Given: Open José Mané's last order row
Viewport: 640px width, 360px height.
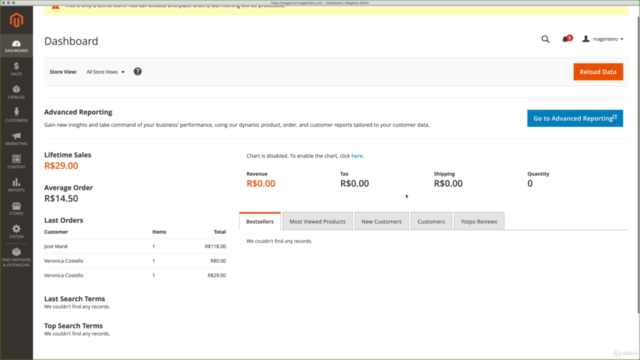Looking at the screenshot, I should point(135,246).
